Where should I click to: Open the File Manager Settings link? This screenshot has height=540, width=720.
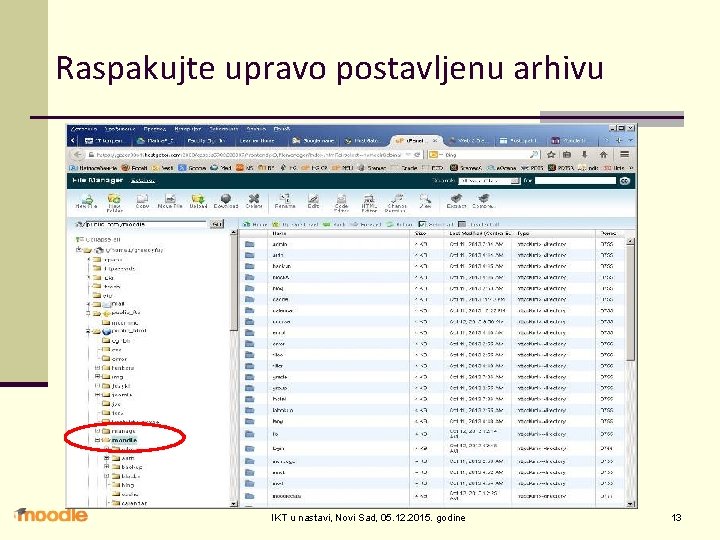pos(143,181)
